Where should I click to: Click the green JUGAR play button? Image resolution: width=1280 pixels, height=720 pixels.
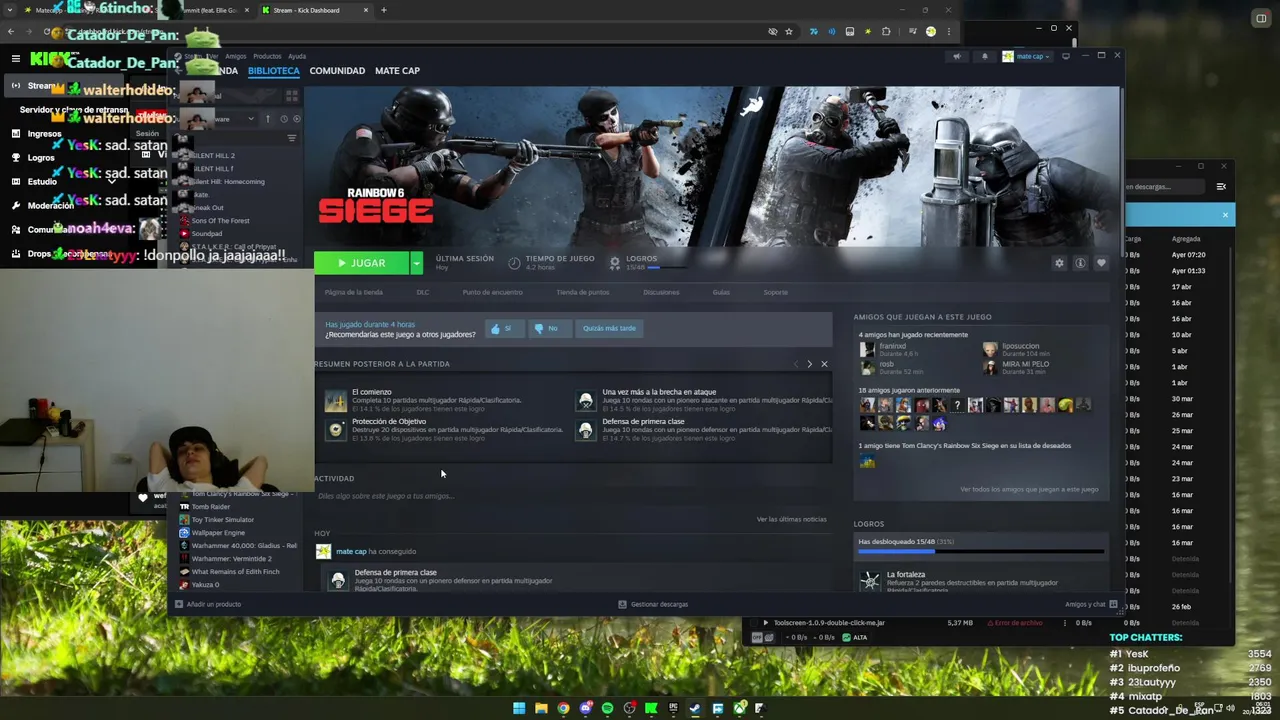(361, 263)
